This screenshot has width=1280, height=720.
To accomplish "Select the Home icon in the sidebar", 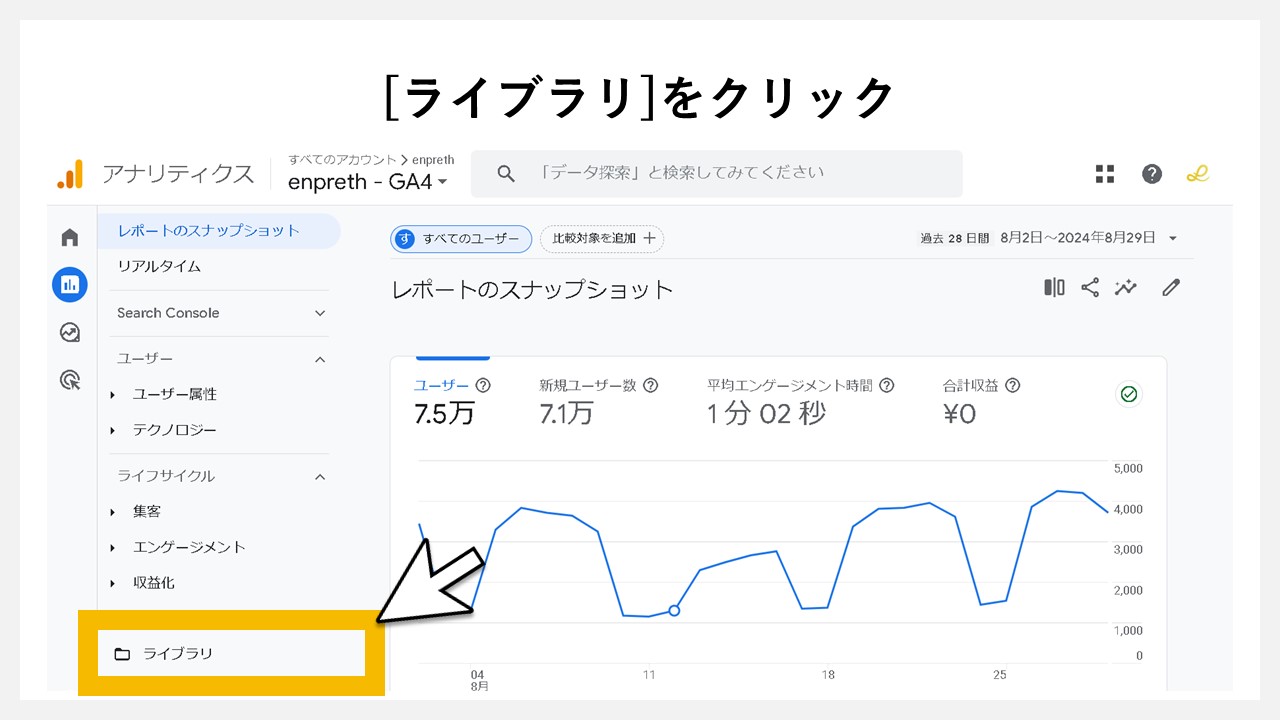I will [x=69, y=237].
